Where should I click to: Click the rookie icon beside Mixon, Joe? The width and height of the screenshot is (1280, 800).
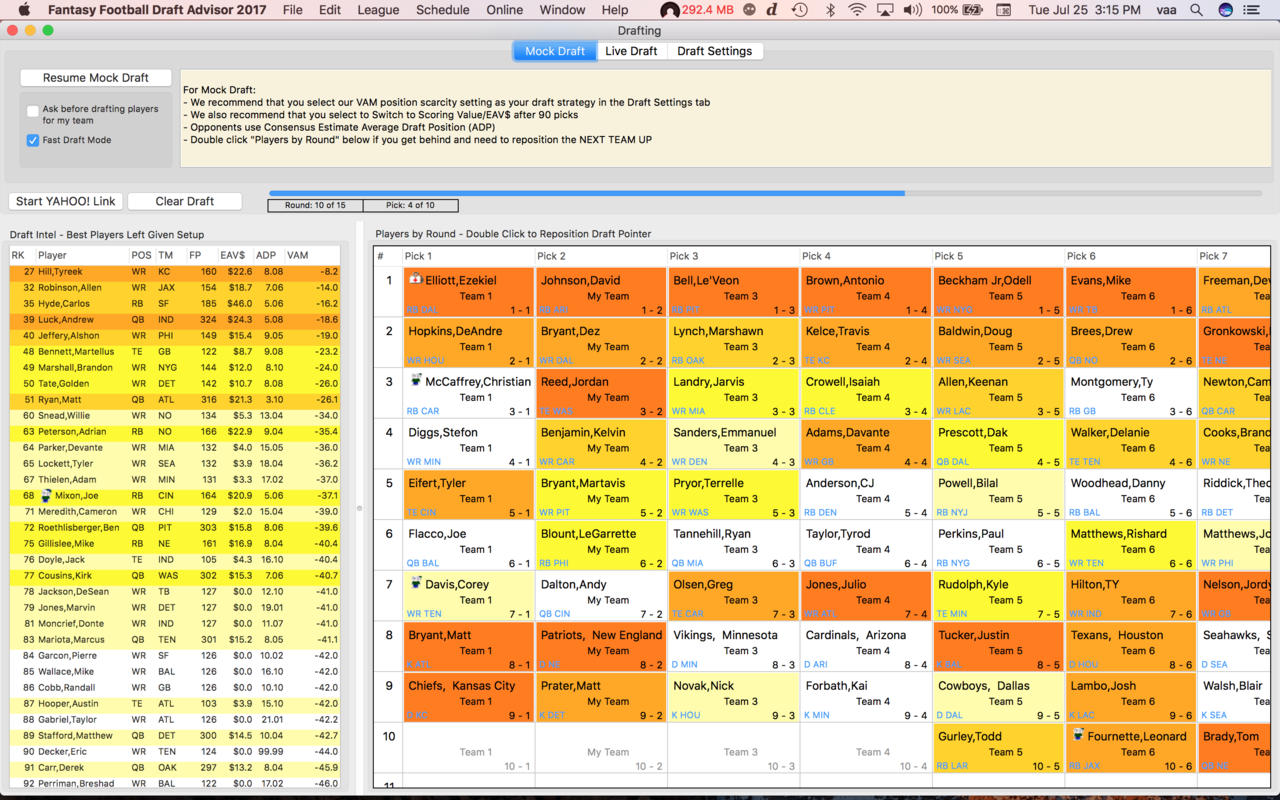[x=46, y=495]
